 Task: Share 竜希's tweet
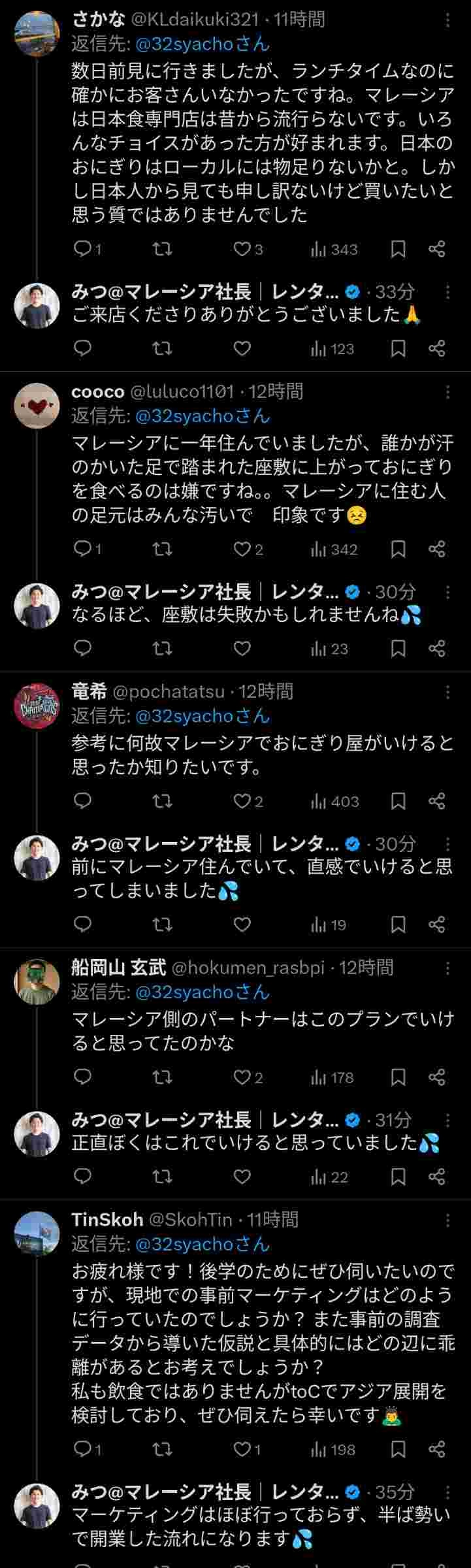point(436,801)
